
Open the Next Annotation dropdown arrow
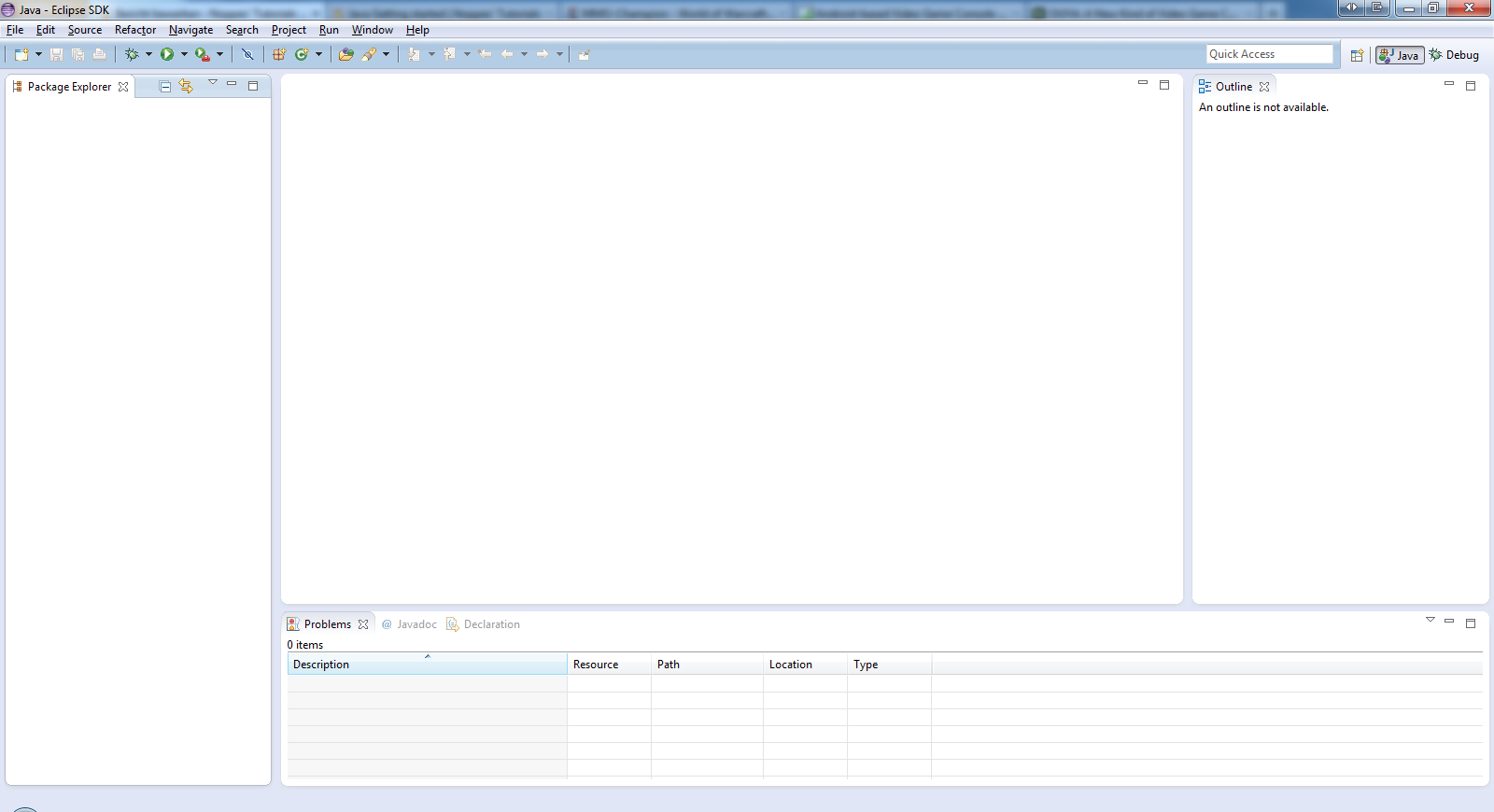[x=431, y=54]
